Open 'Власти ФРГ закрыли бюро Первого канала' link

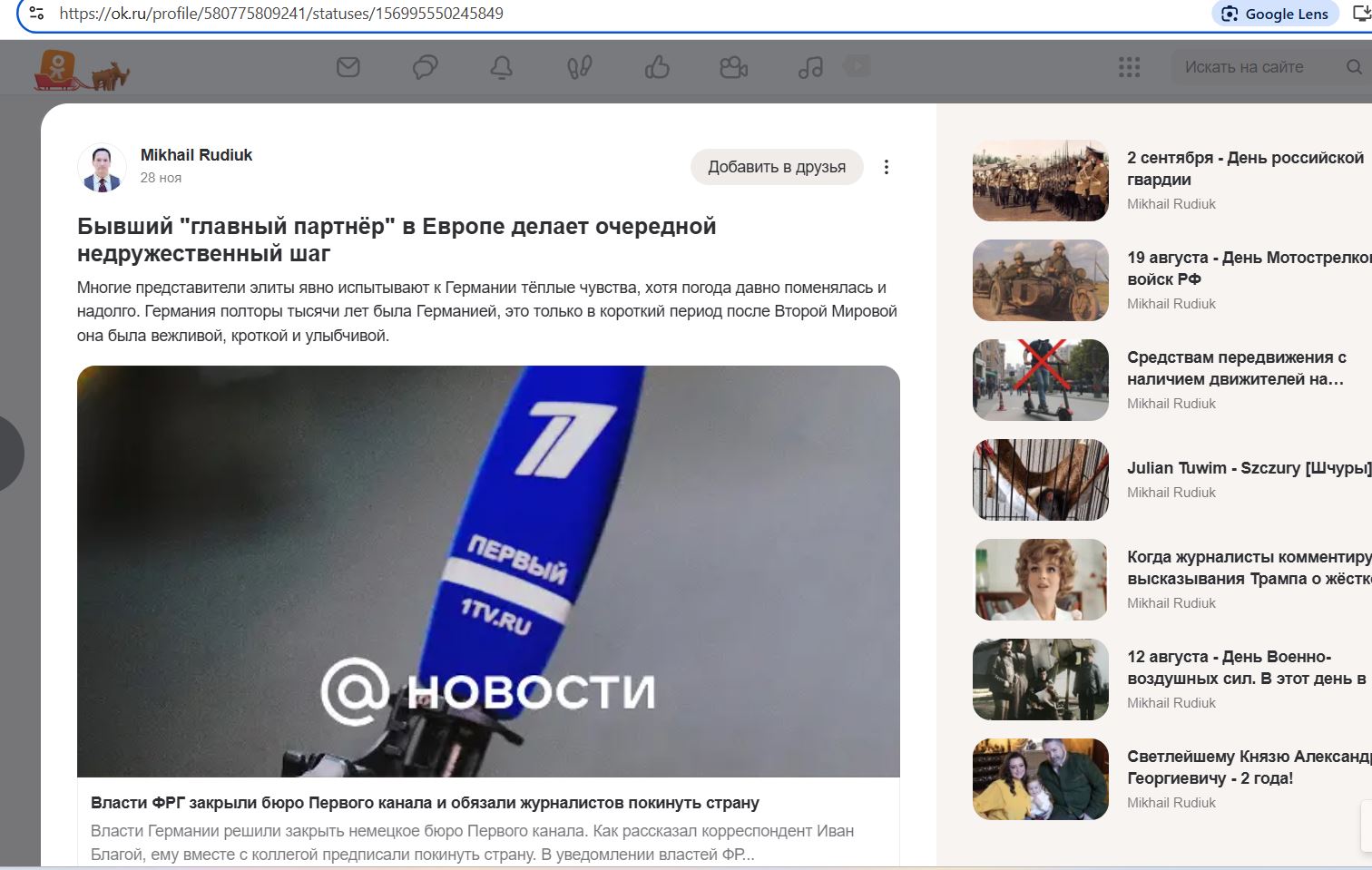(425, 803)
